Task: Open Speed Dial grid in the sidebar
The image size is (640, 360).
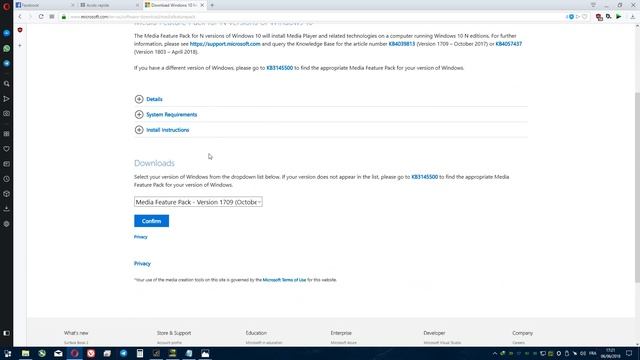Action: coord(7,134)
